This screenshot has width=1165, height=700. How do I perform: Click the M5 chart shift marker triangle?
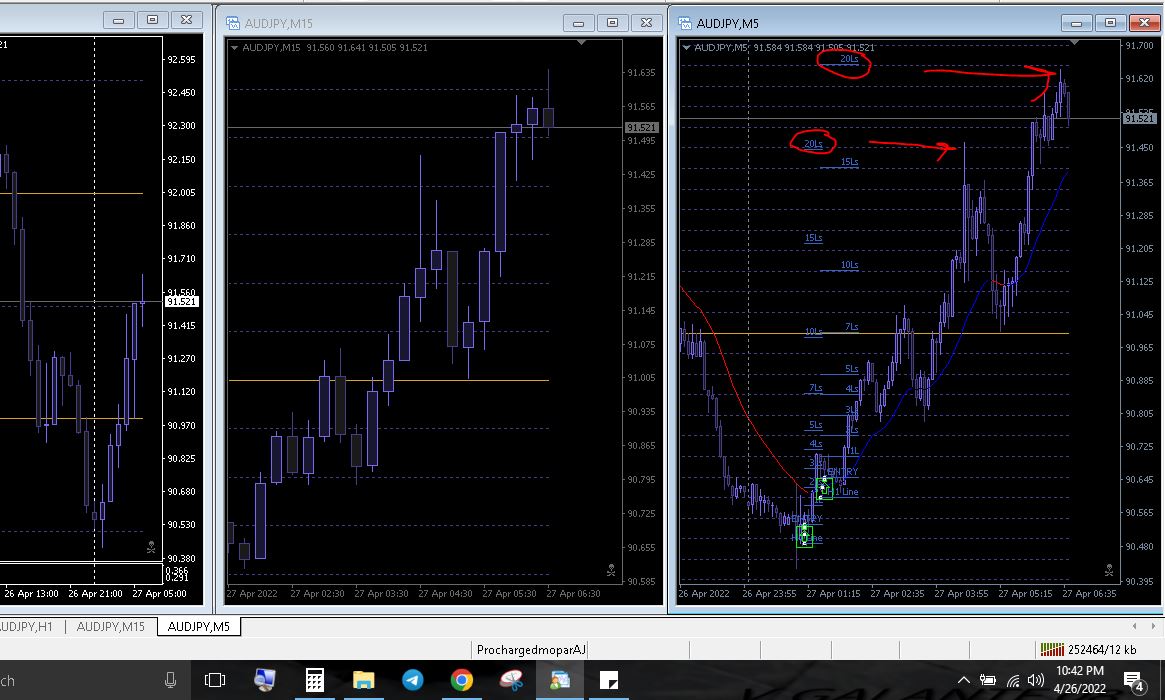[x=1074, y=42]
